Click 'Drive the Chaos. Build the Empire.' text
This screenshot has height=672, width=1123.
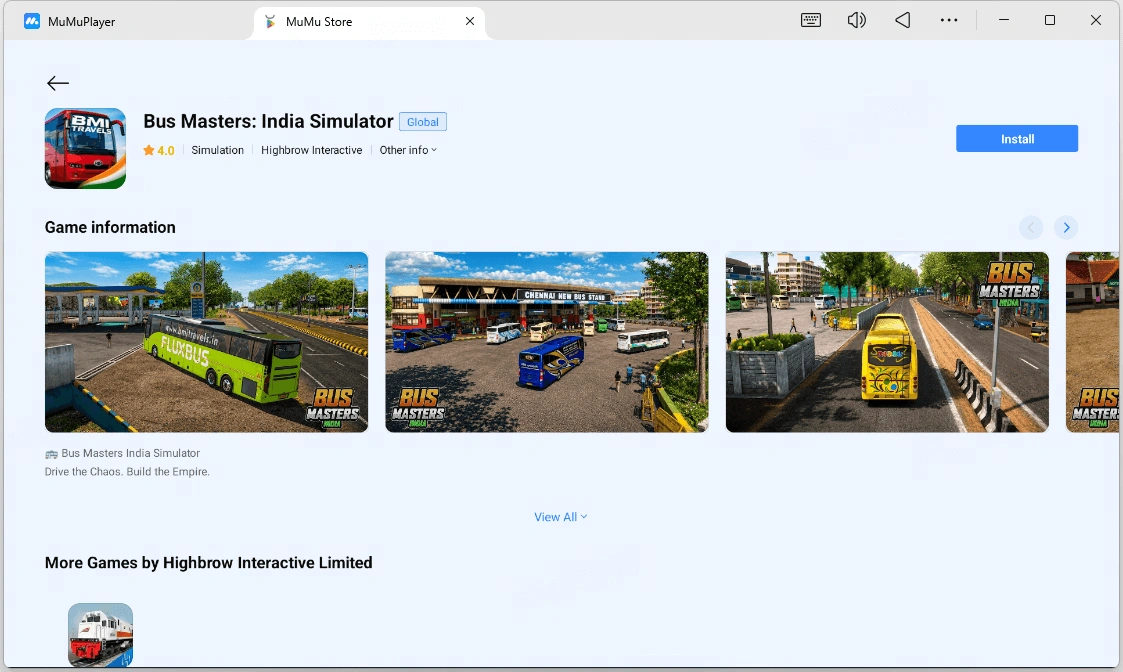click(127, 472)
